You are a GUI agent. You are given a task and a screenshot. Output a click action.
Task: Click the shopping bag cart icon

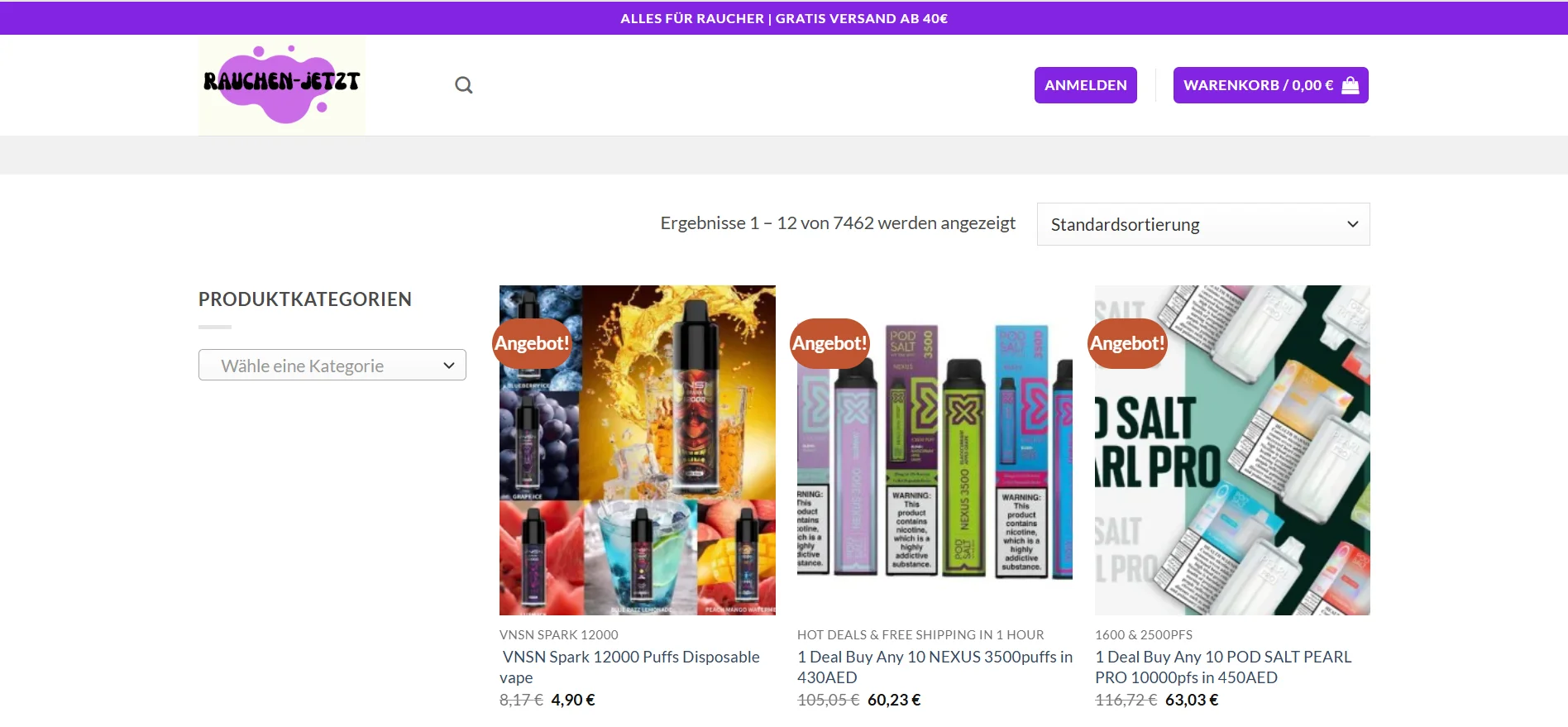point(1350,85)
